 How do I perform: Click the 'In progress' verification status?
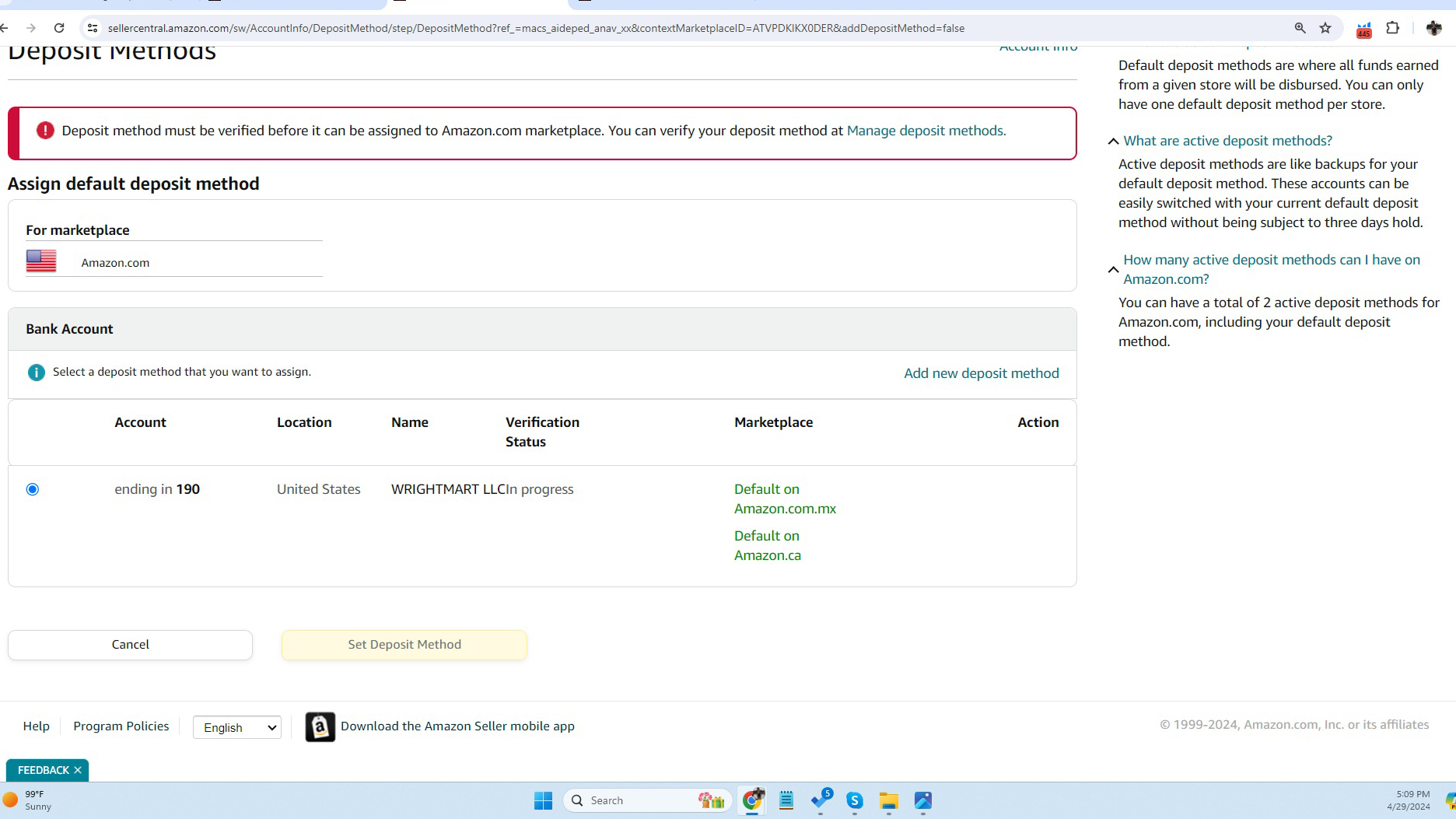coord(540,489)
